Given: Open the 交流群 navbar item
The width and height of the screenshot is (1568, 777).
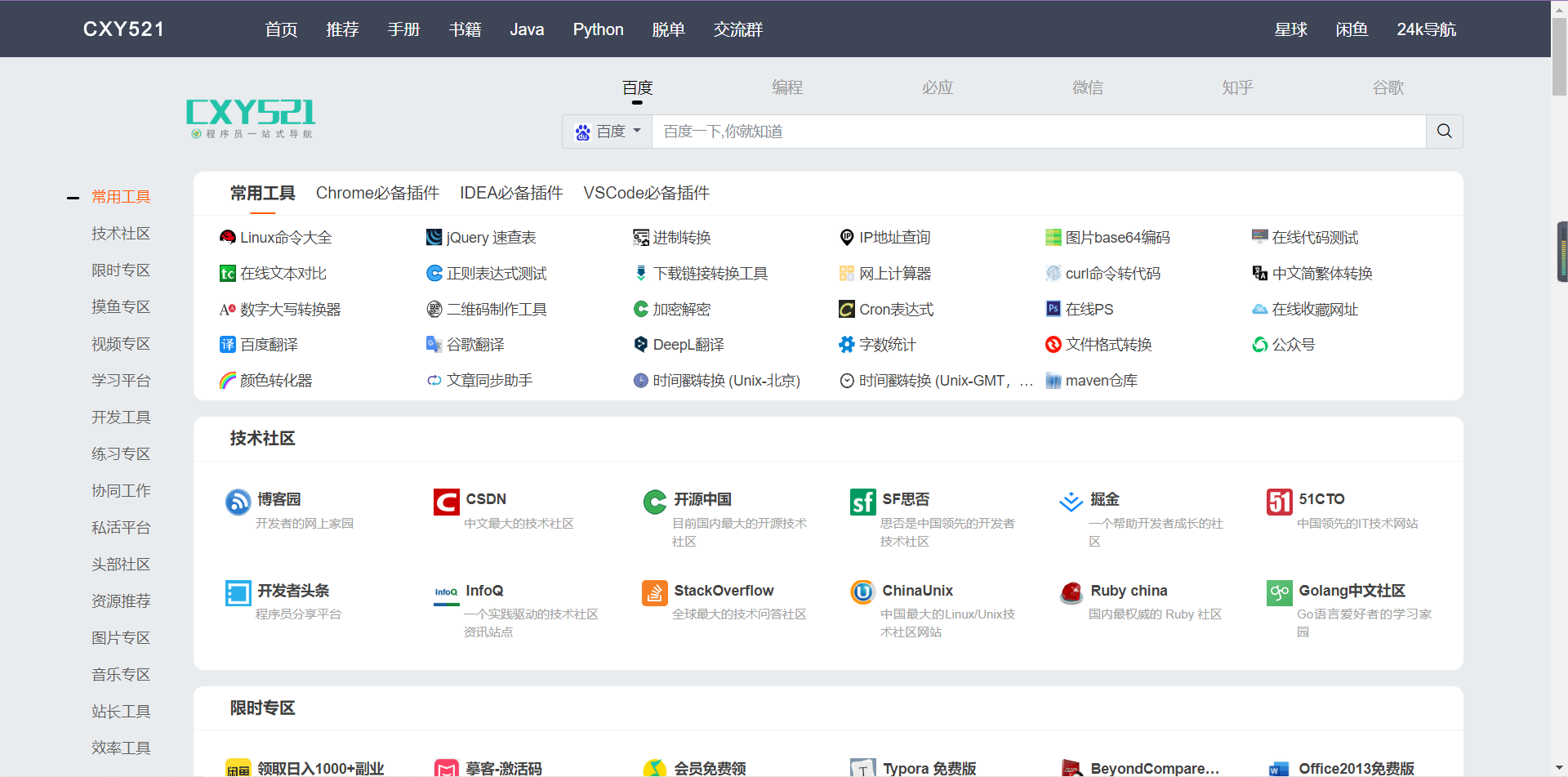Looking at the screenshot, I should pos(738,29).
